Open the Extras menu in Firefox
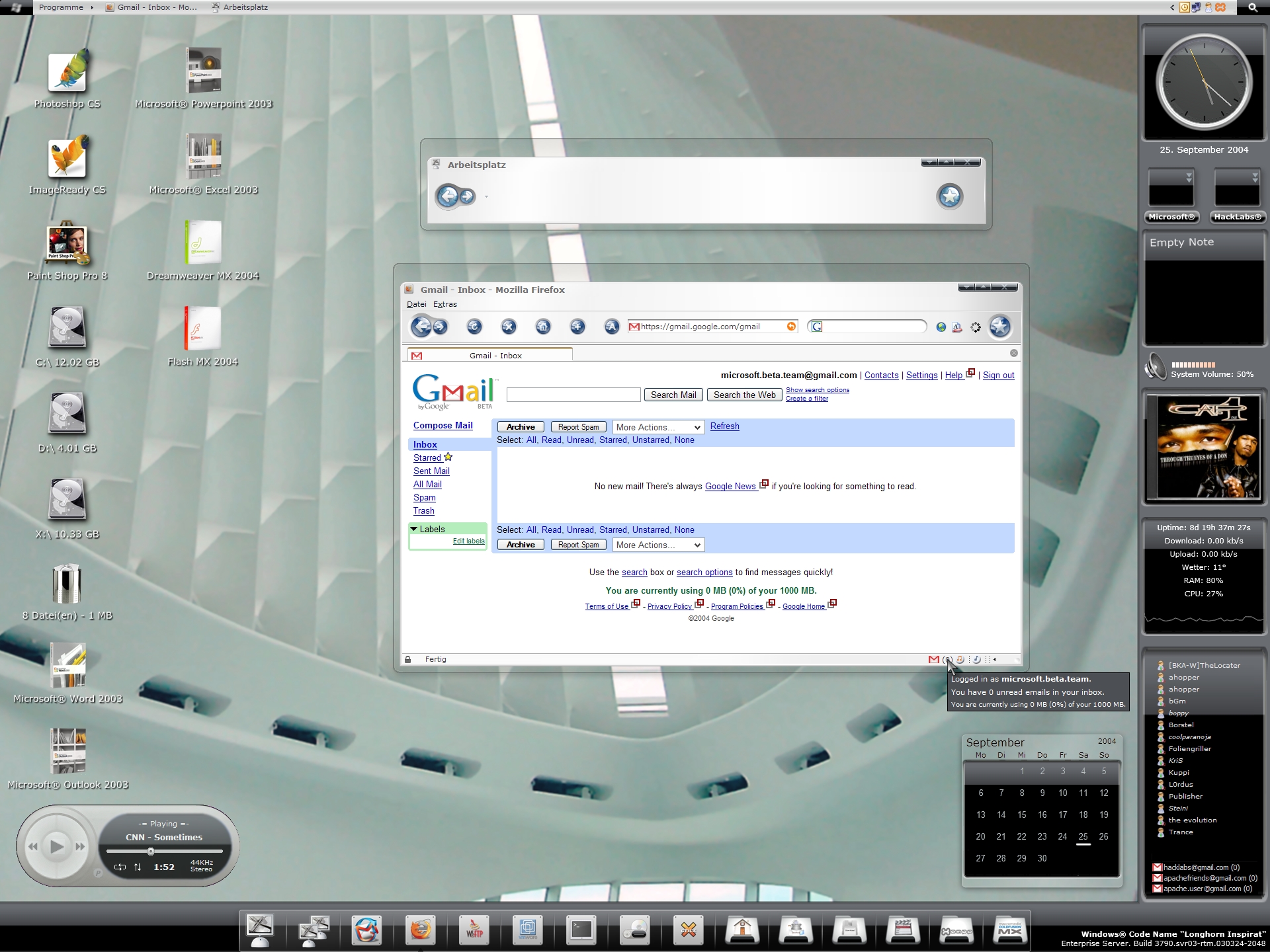Viewport: 1270px width, 952px height. (x=444, y=304)
